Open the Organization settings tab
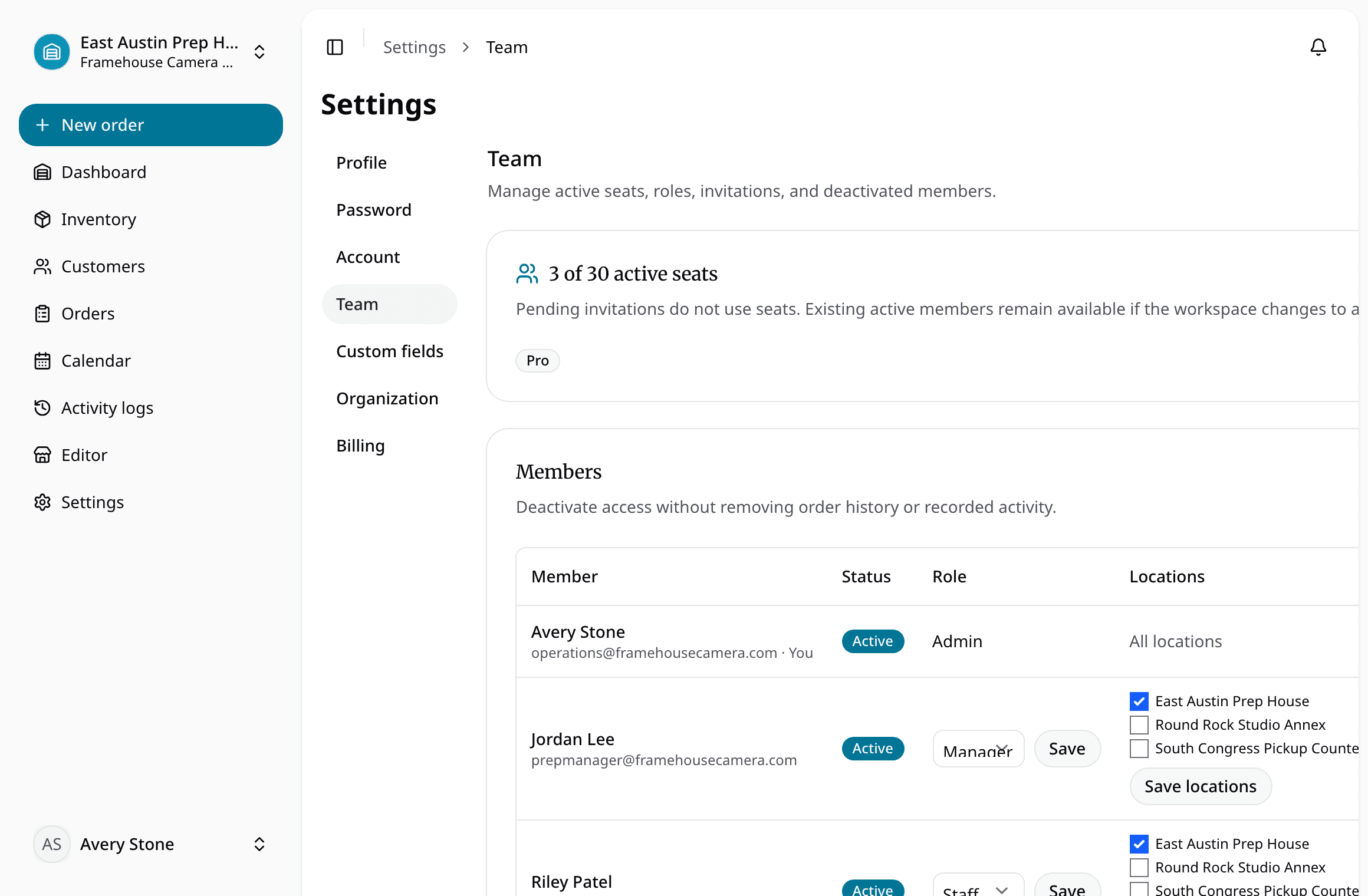 390,398
